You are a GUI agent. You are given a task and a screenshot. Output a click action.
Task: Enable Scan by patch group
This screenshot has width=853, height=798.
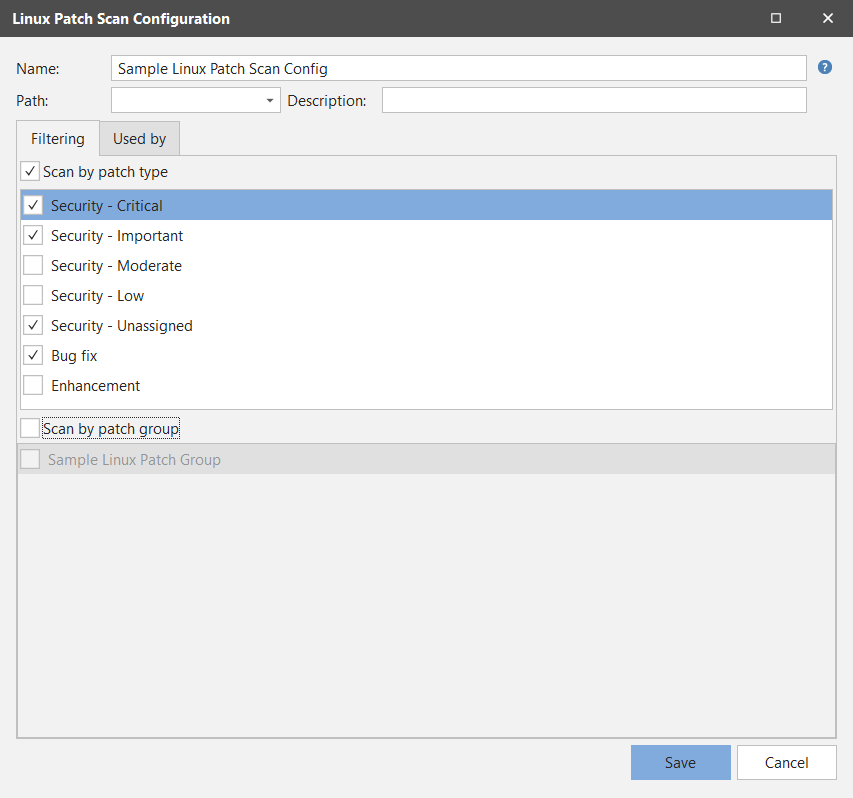pos(29,428)
